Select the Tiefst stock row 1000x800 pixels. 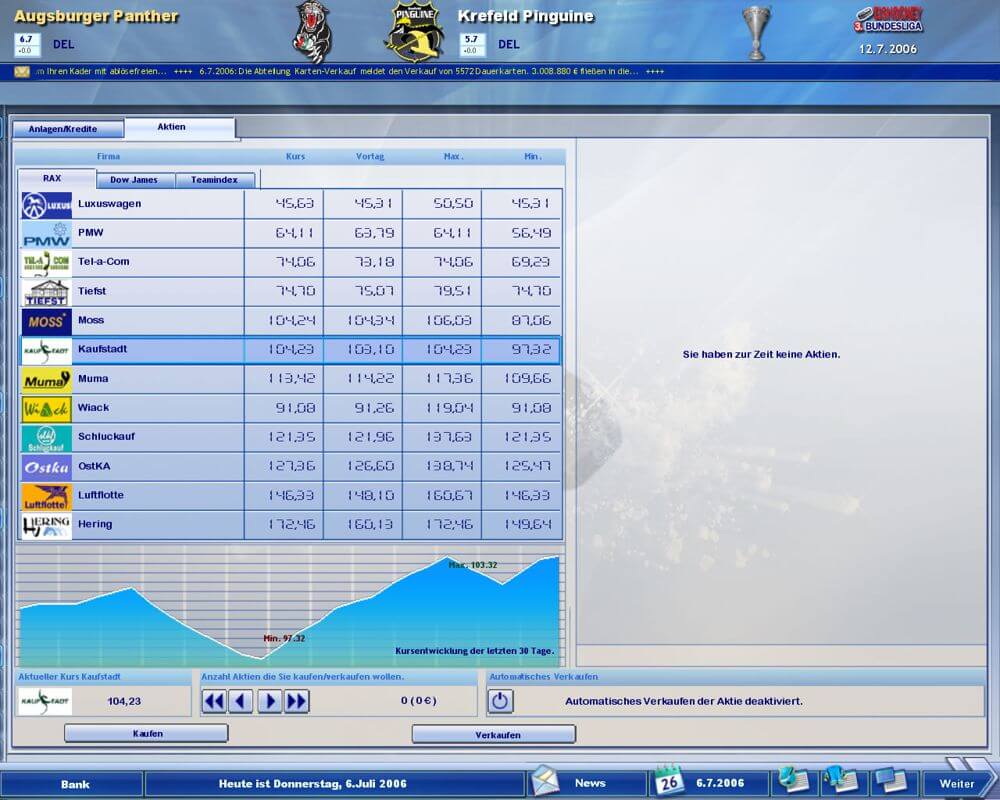click(291, 292)
